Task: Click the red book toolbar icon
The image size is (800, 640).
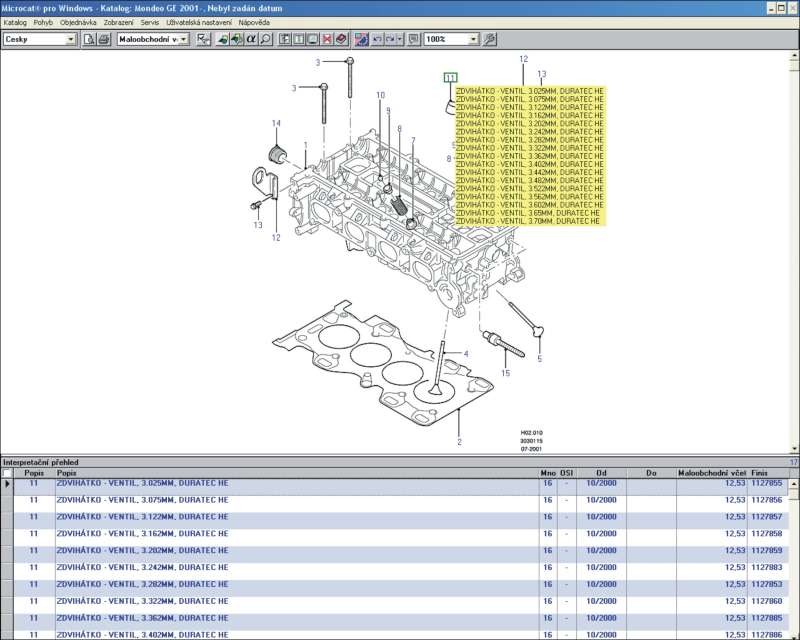Action: tap(341, 39)
